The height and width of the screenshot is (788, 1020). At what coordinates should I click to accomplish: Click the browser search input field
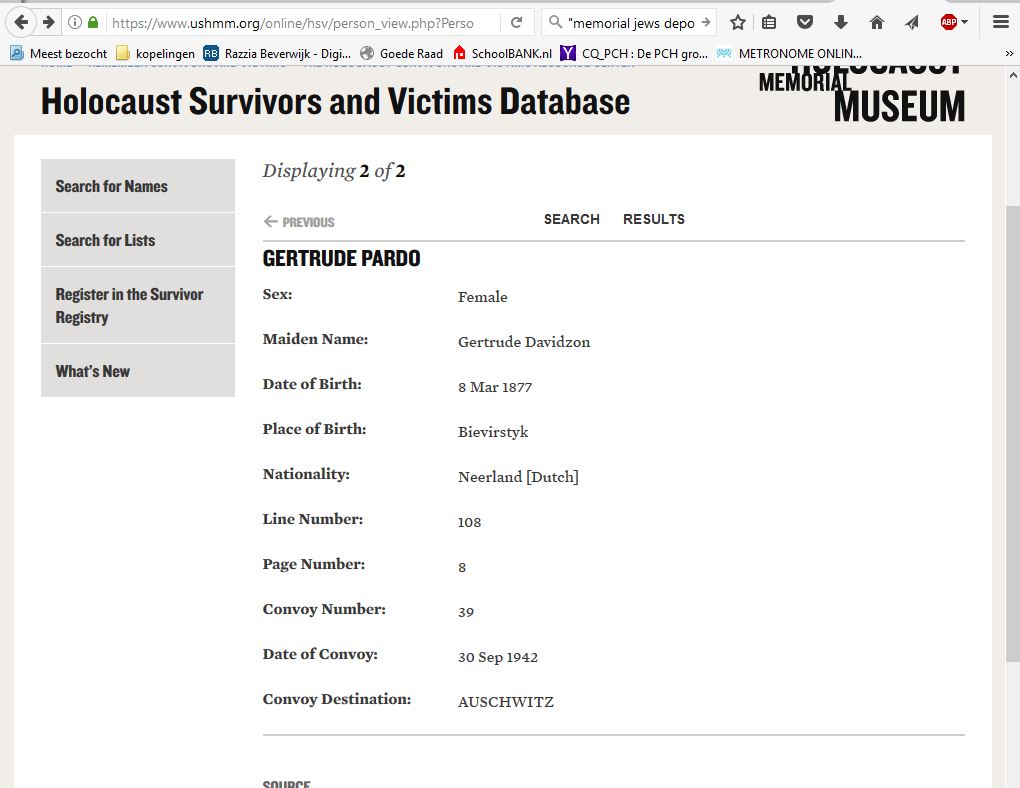click(631, 23)
